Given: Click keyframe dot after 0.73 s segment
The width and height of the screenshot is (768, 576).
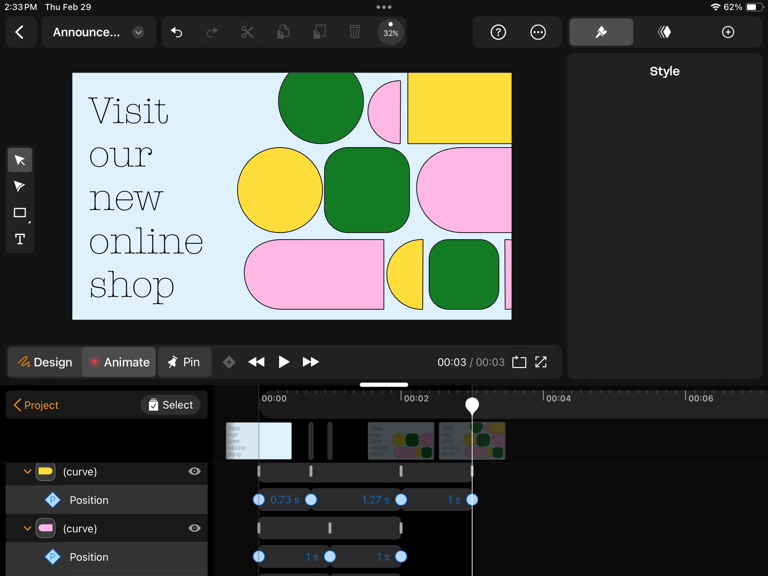Looking at the screenshot, I should pos(311,500).
